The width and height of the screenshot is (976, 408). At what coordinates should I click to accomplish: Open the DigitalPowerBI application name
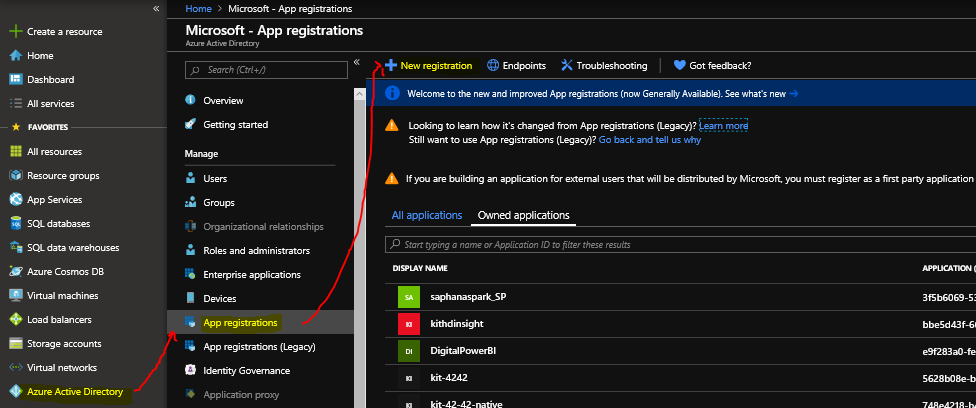[x=463, y=351]
